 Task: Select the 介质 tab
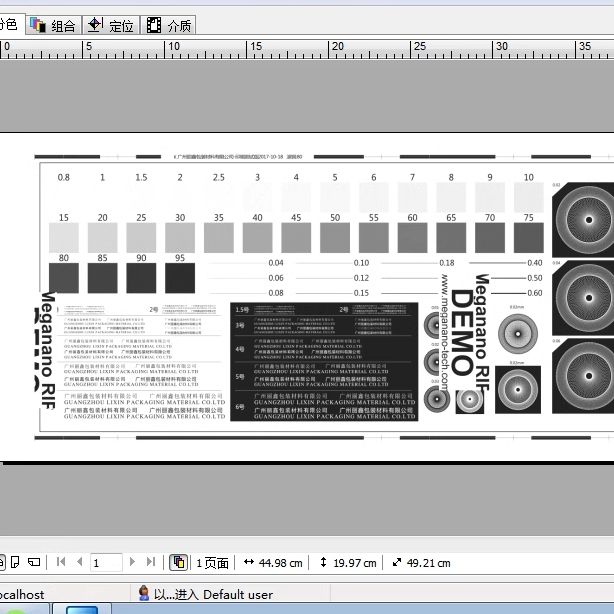(x=169, y=25)
